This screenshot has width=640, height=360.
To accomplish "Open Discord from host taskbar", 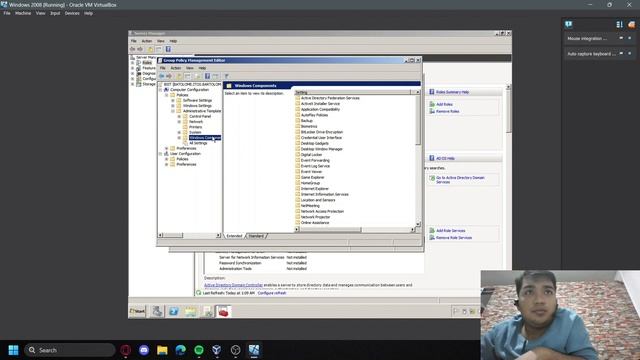I will [x=144, y=350].
